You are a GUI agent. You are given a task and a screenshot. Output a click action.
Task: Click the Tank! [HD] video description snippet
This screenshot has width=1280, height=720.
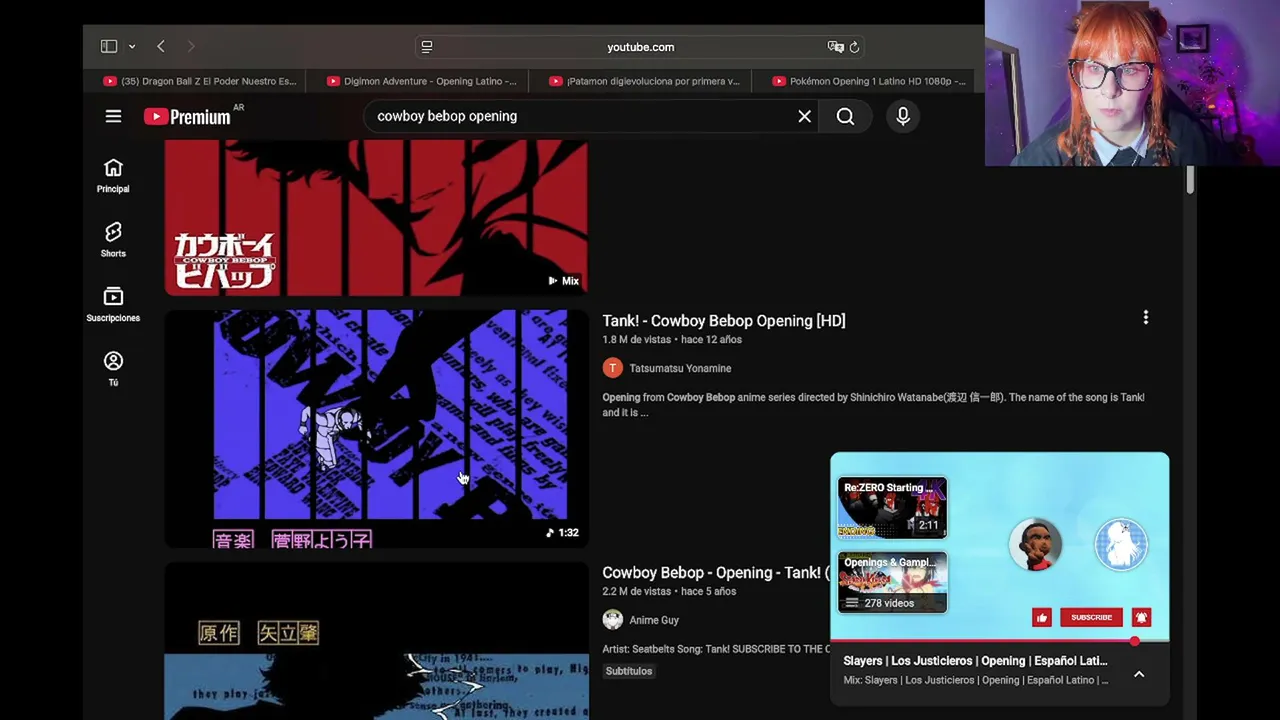pos(873,405)
